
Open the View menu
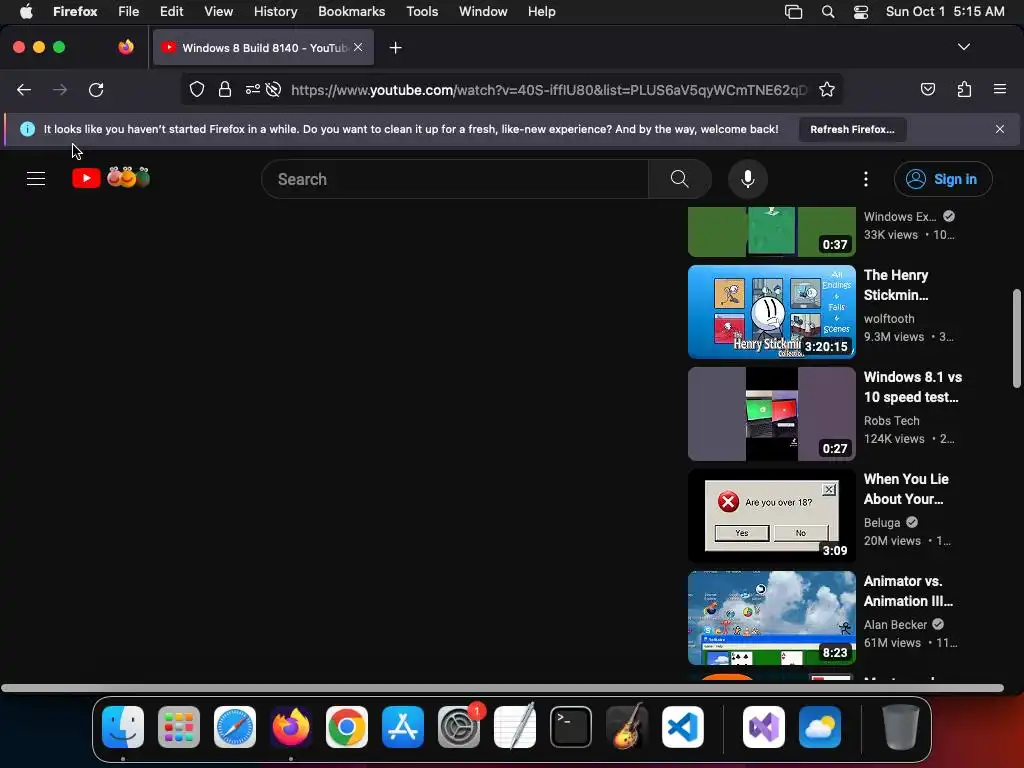pos(218,11)
